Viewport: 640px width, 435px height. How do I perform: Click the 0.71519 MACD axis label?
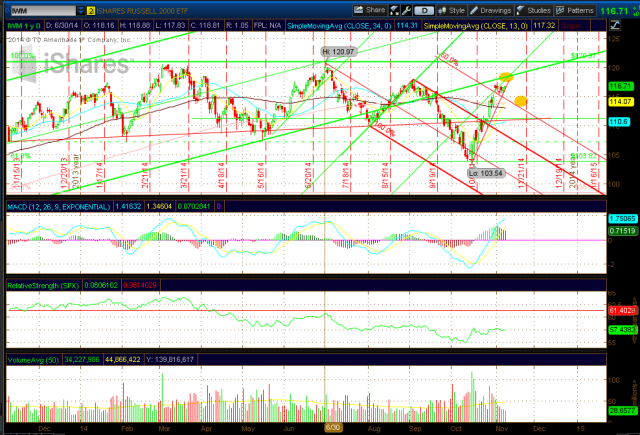[x=622, y=231]
